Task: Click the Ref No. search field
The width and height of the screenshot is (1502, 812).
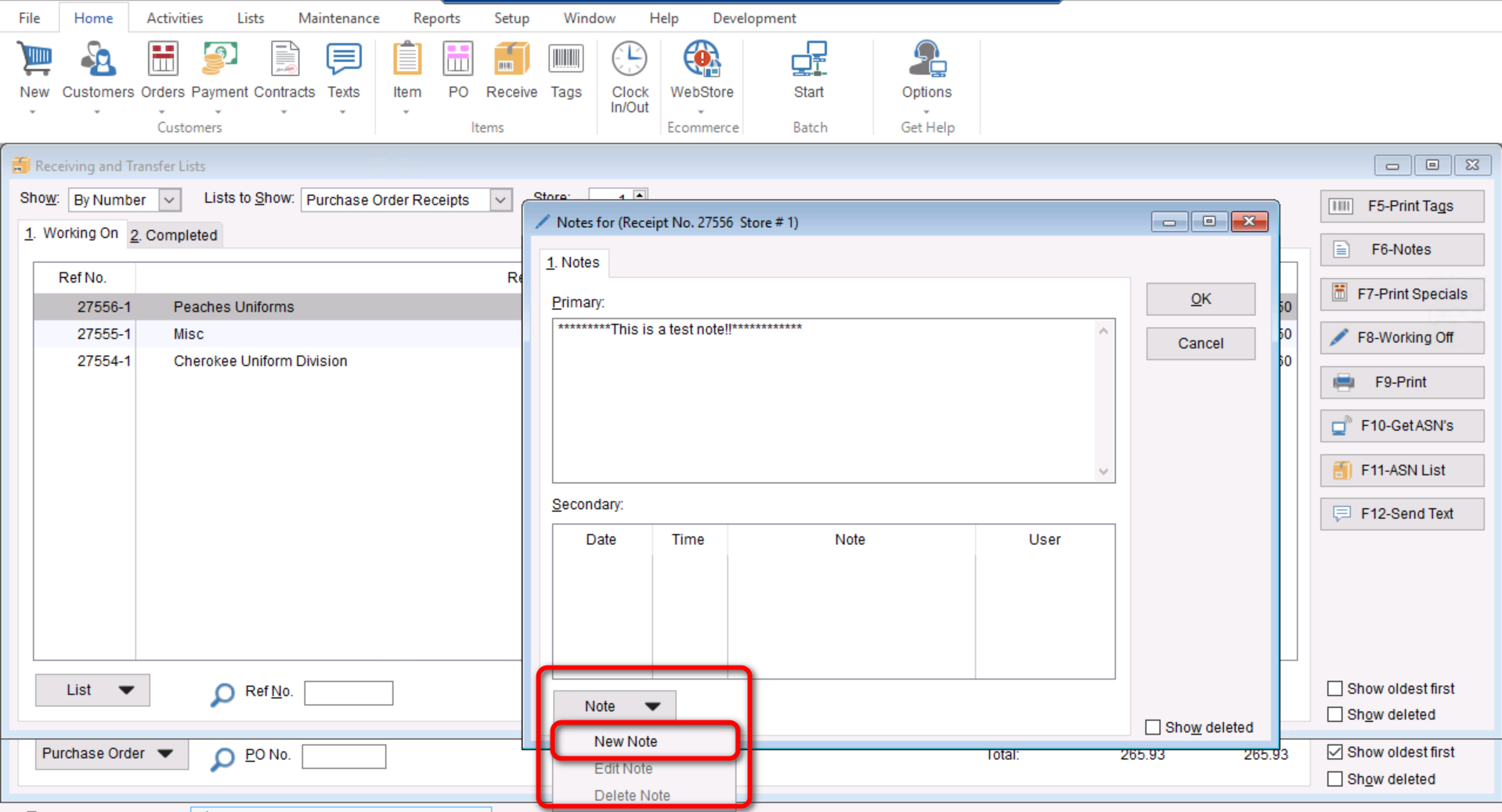Action: [348, 693]
